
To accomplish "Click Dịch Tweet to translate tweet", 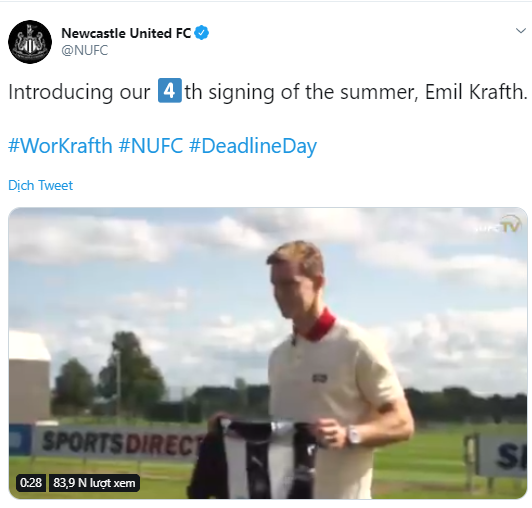I will tap(41, 186).
